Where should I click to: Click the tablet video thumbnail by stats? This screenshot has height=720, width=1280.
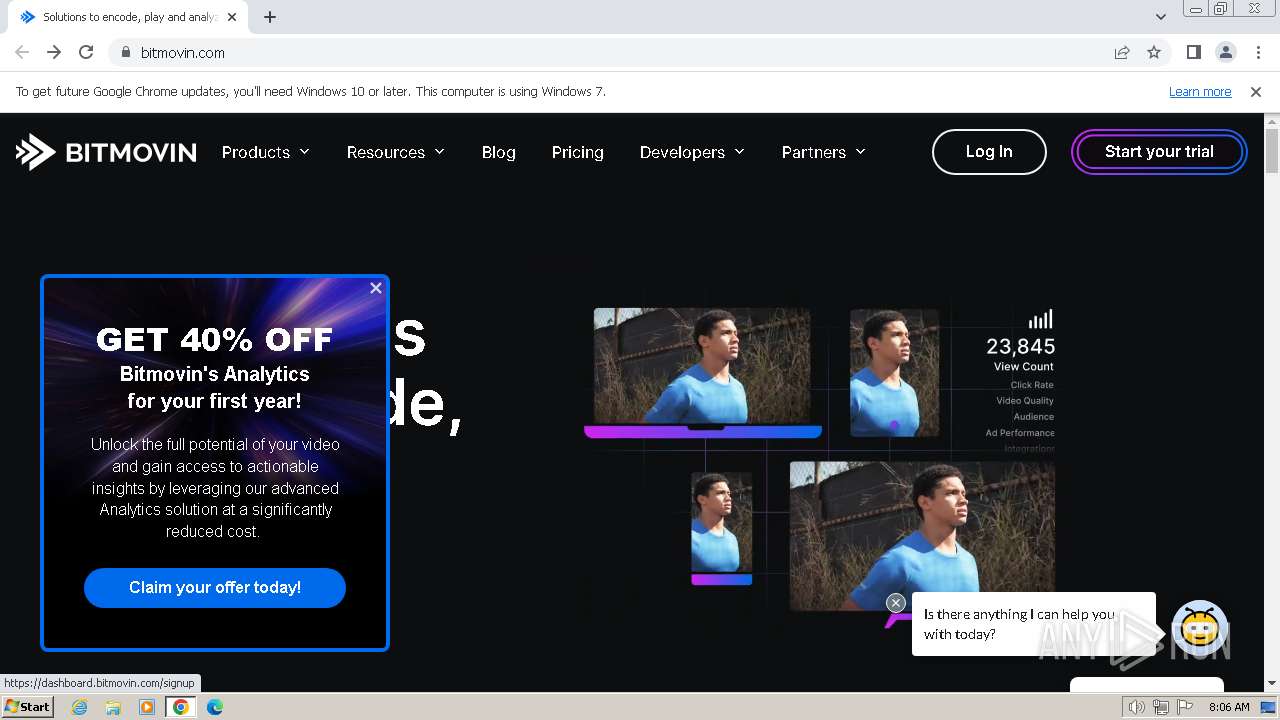point(894,372)
